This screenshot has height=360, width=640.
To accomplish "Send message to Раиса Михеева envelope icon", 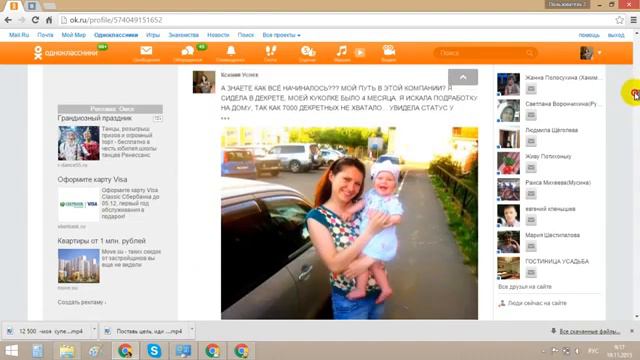I will coord(531,194).
